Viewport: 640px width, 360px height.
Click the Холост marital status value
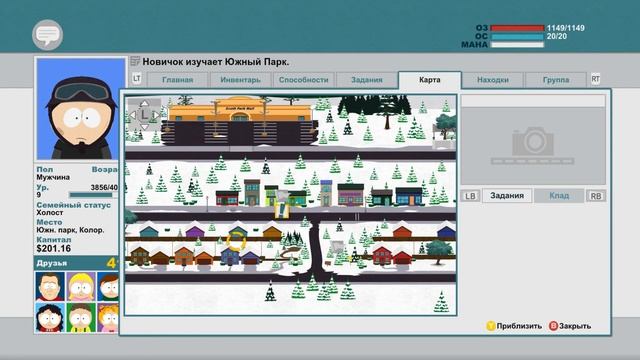pyautogui.click(x=50, y=213)
